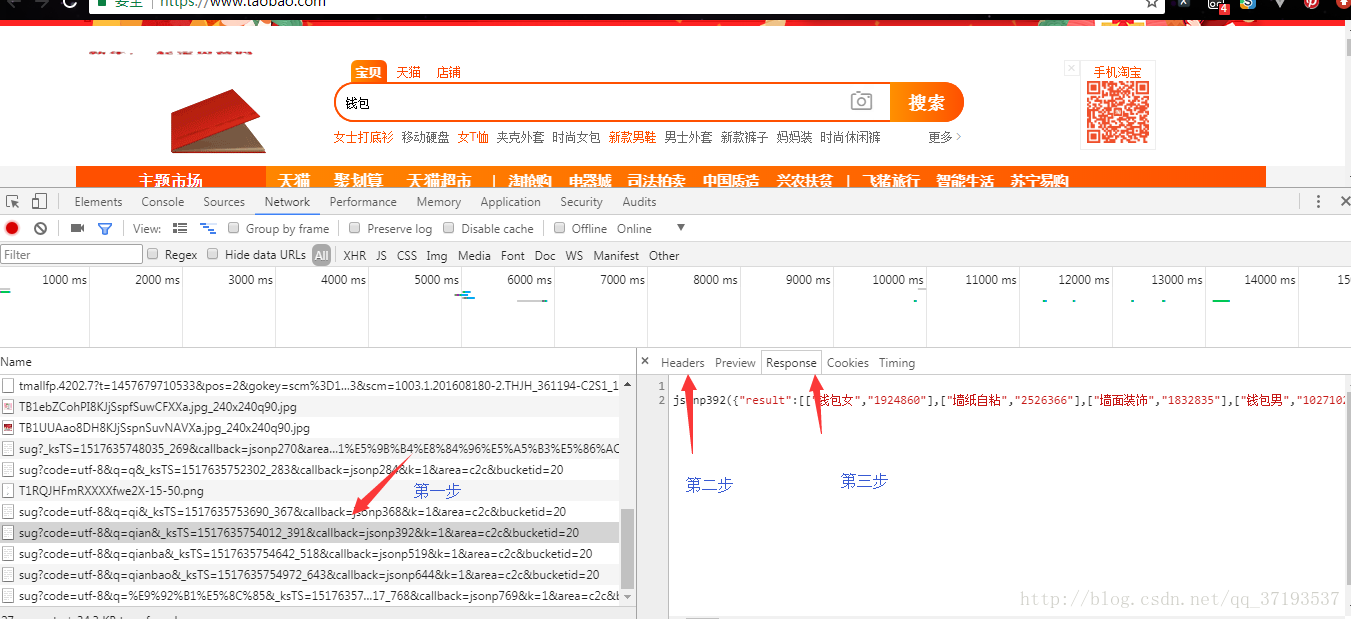Image resolution: width=1351 pixels, height=619 pixels.
Task: Tick the Disable cache checkbox
Action: (449, 228)
